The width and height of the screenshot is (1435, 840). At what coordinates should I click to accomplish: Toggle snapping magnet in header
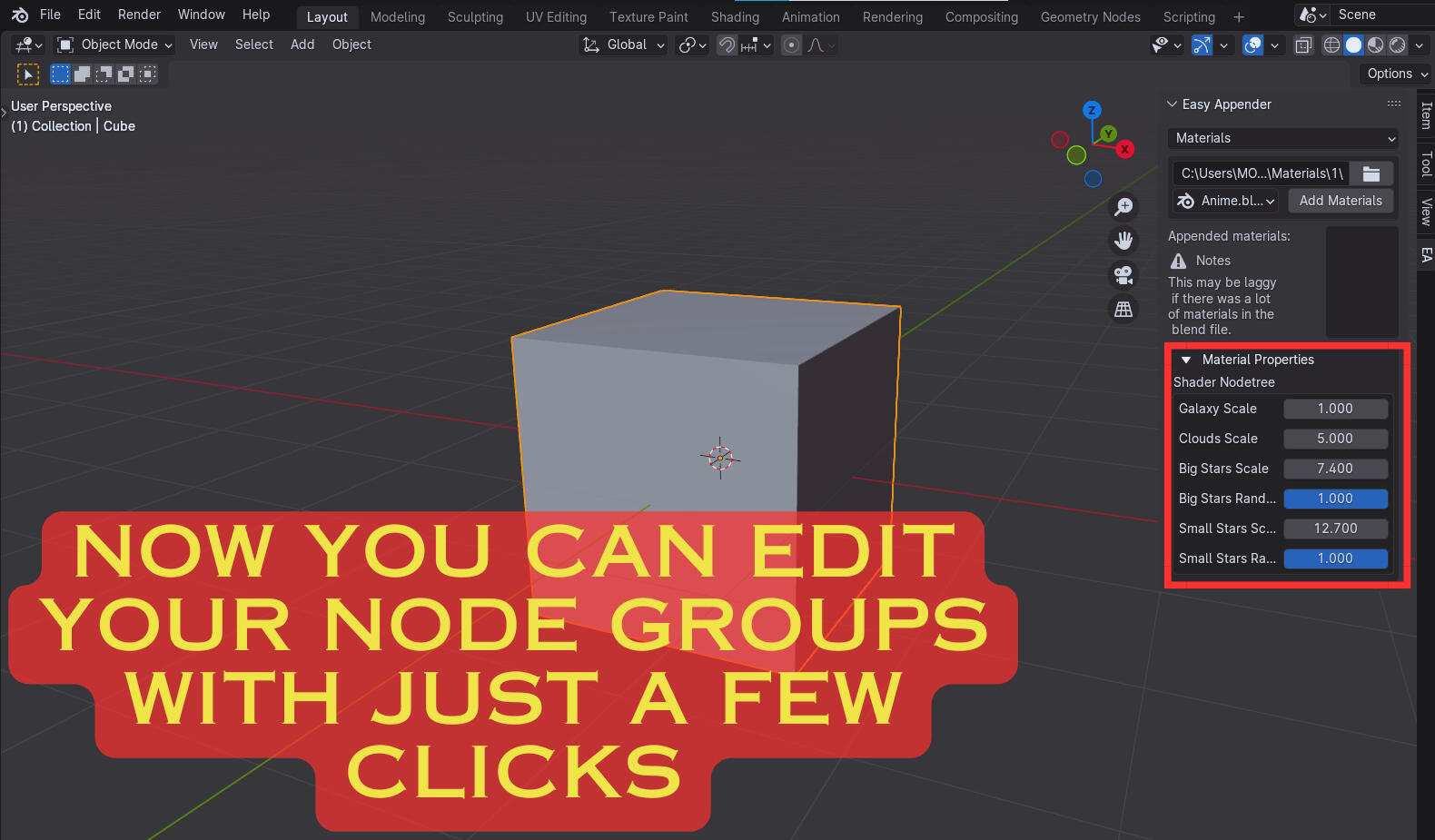pos(727,45)
